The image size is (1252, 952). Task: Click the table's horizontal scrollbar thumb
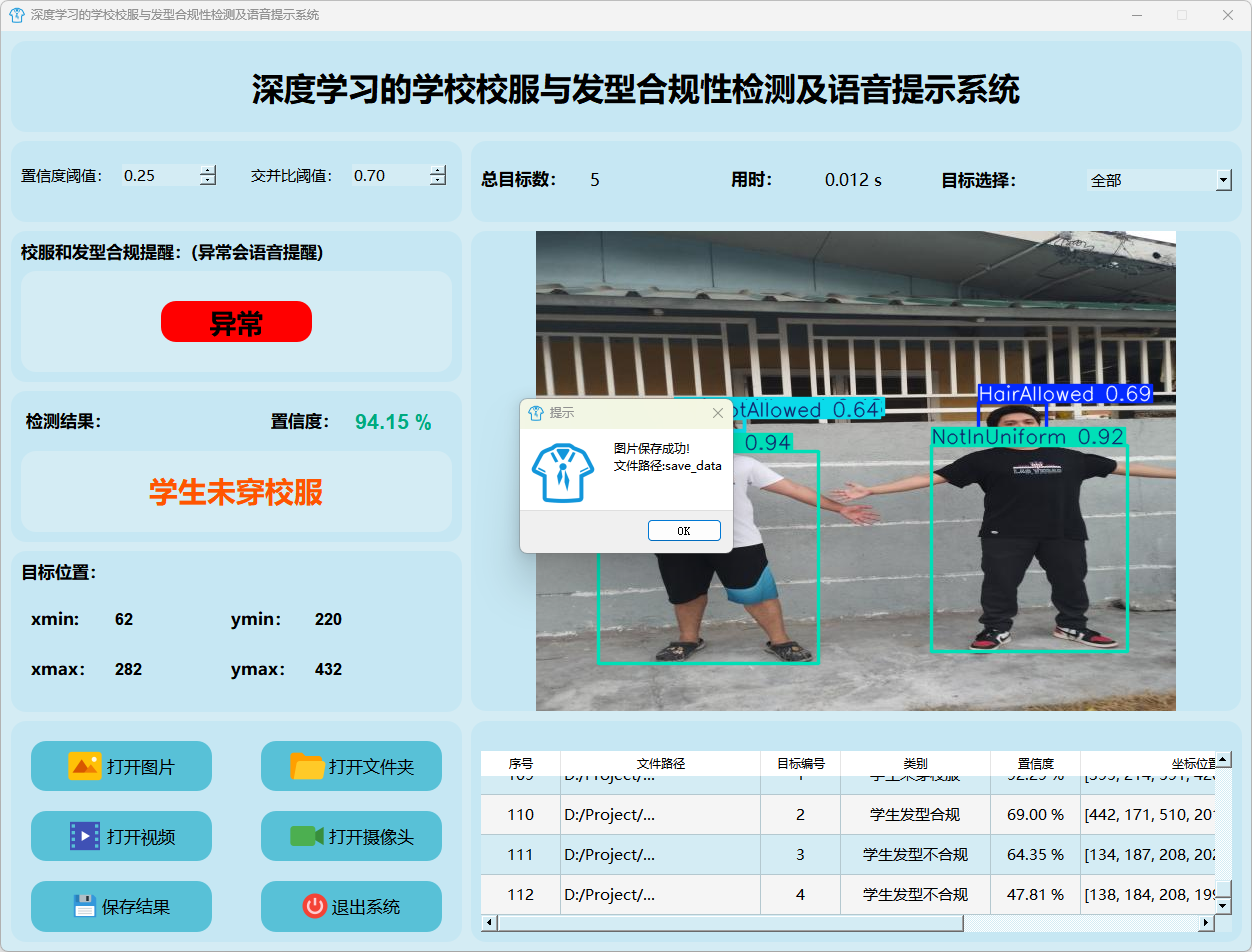730,923
